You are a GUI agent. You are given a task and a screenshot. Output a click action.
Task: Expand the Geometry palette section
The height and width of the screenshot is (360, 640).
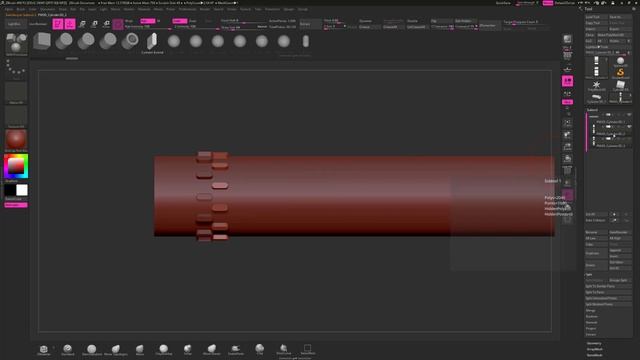(594, 343)
